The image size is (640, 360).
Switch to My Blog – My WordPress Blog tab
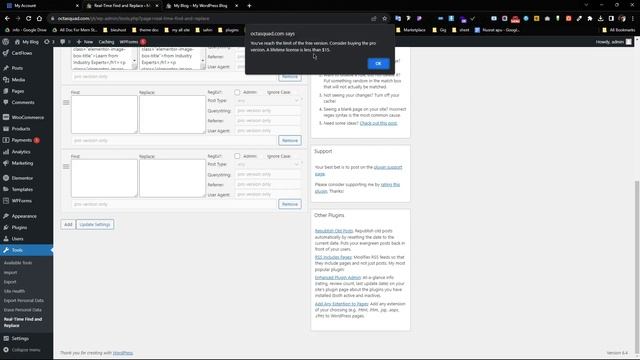tap(202, 6)
